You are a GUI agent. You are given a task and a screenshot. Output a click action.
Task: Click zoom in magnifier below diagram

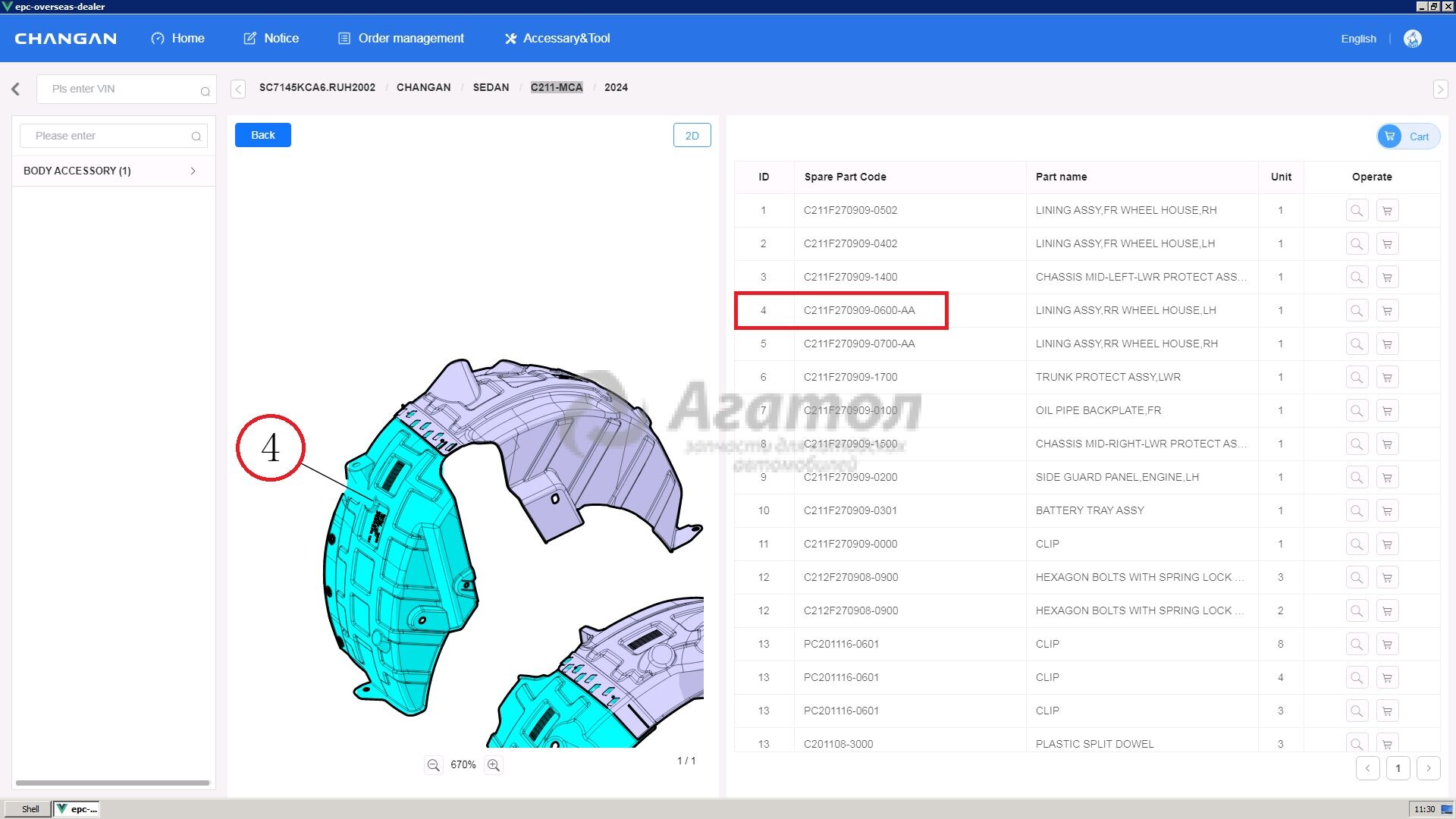click(x=494, y=765)
